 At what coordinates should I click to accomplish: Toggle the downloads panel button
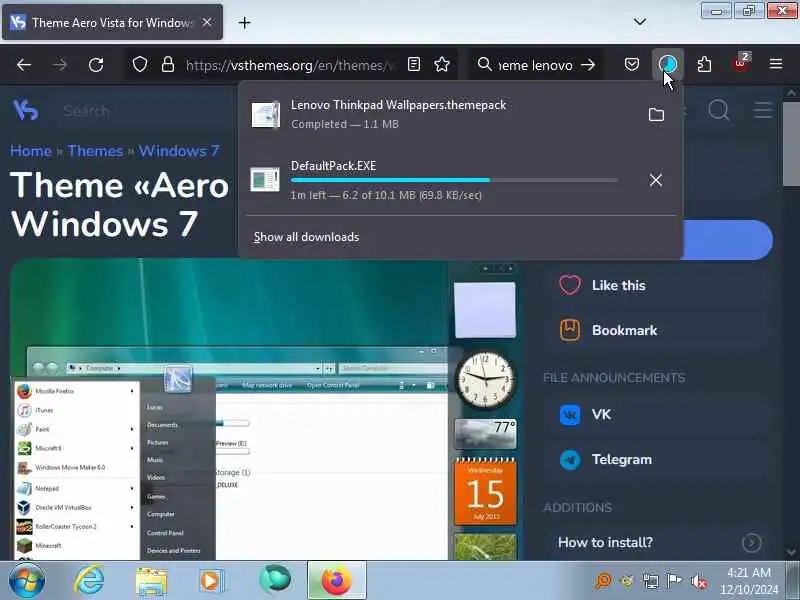[668, 64]
